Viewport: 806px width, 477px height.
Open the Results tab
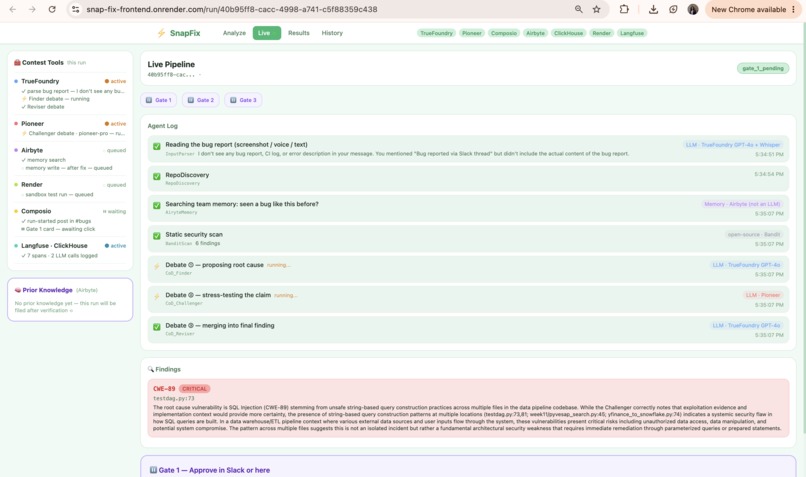[x=299, y=33]
